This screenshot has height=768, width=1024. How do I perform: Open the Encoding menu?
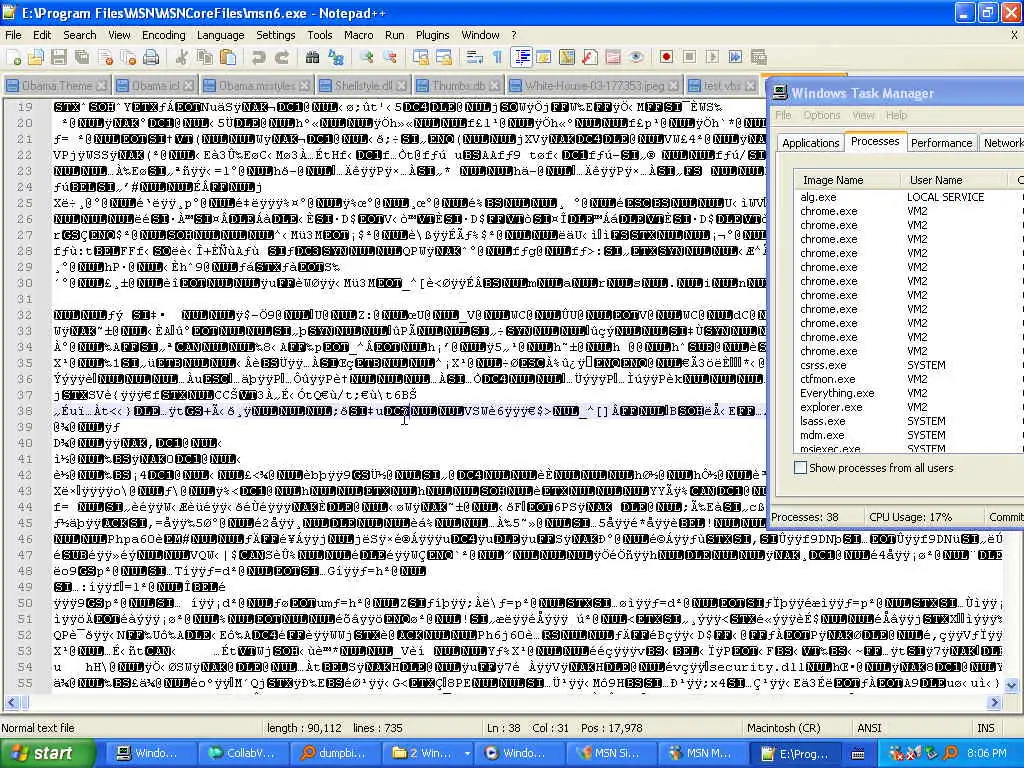tap(164, 35)
